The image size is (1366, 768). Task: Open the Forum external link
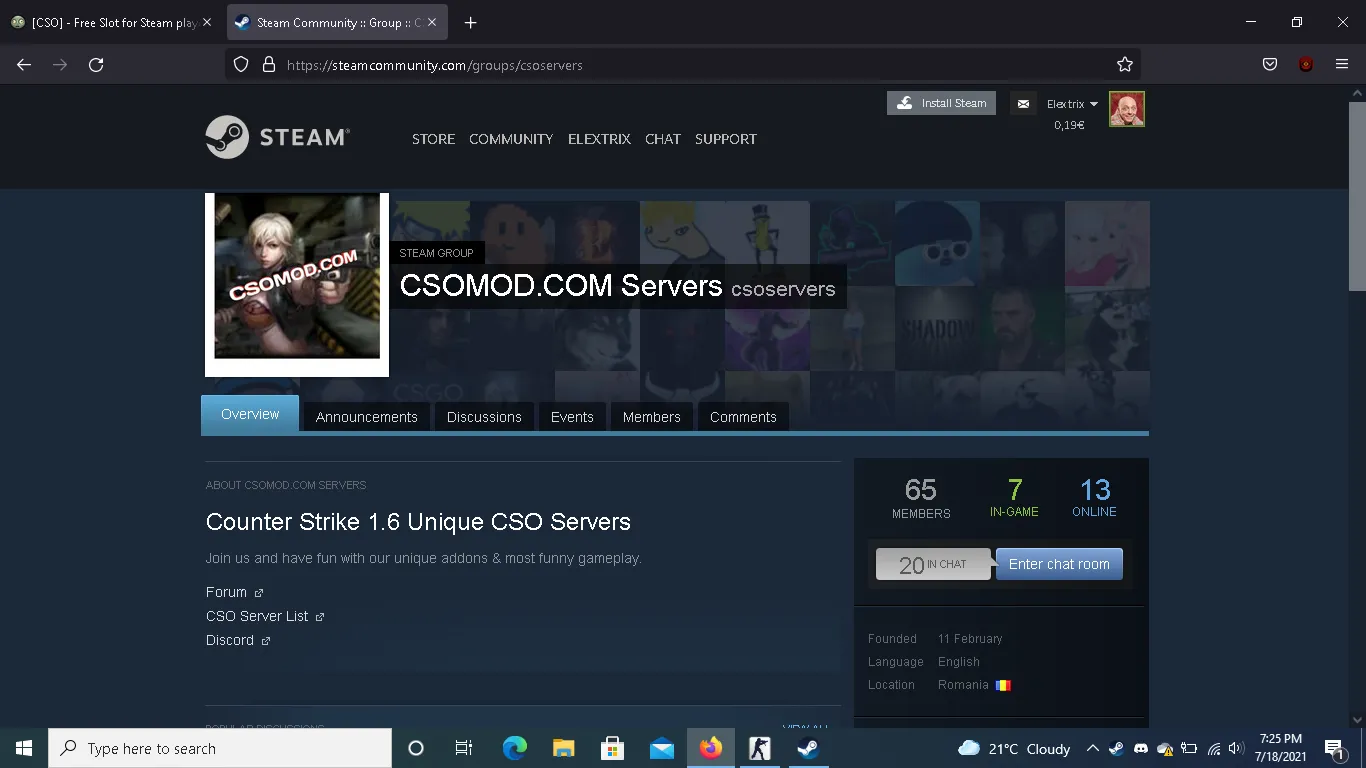pos(235,592)
